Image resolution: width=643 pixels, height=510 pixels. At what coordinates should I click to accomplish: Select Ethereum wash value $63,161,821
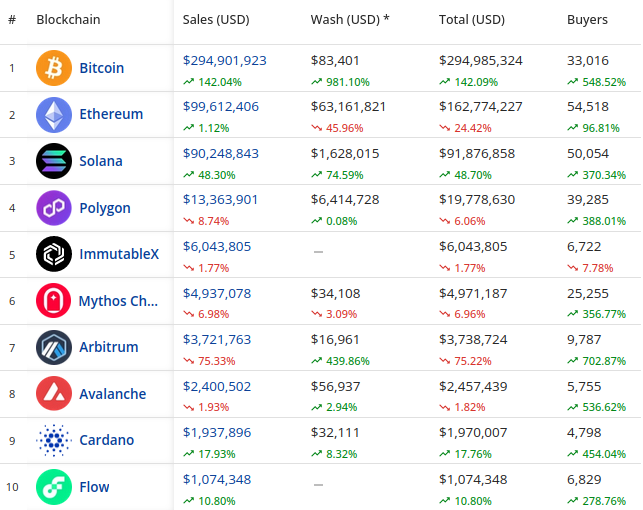349,107
